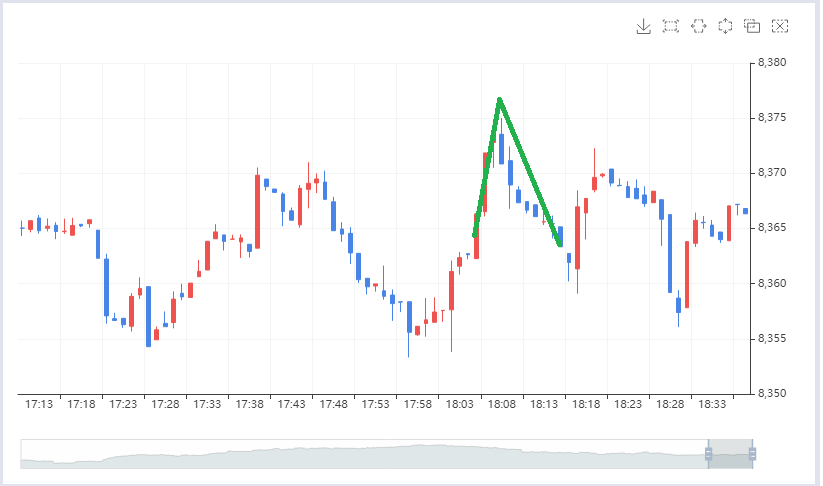Click the 8,360 price axis label

[772, 283]
